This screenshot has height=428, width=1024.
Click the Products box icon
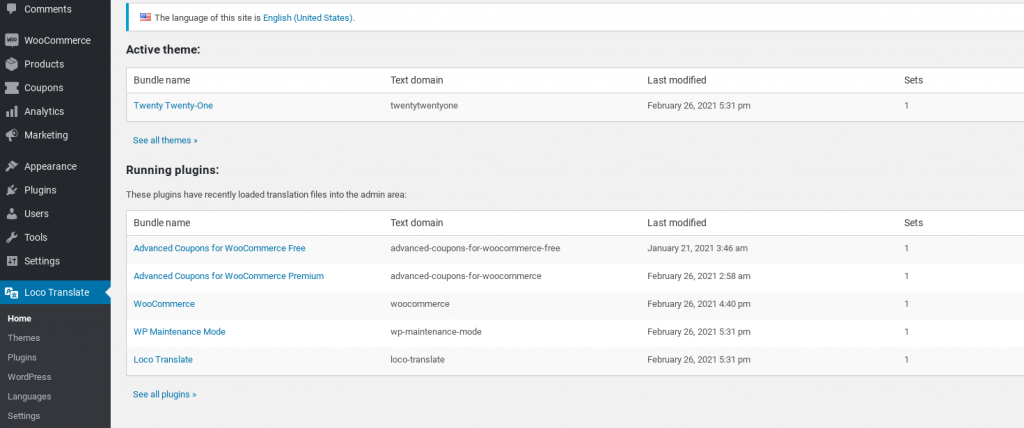click(x=11, y=64)
